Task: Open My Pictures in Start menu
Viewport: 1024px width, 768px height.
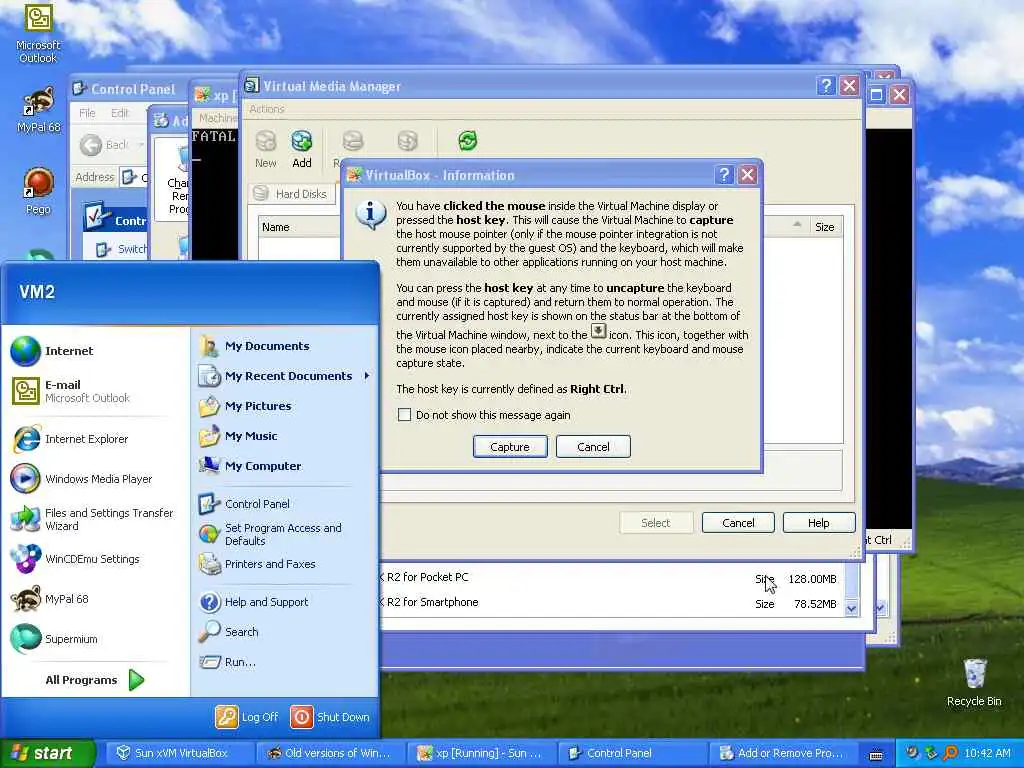Action: pos(284,406)
